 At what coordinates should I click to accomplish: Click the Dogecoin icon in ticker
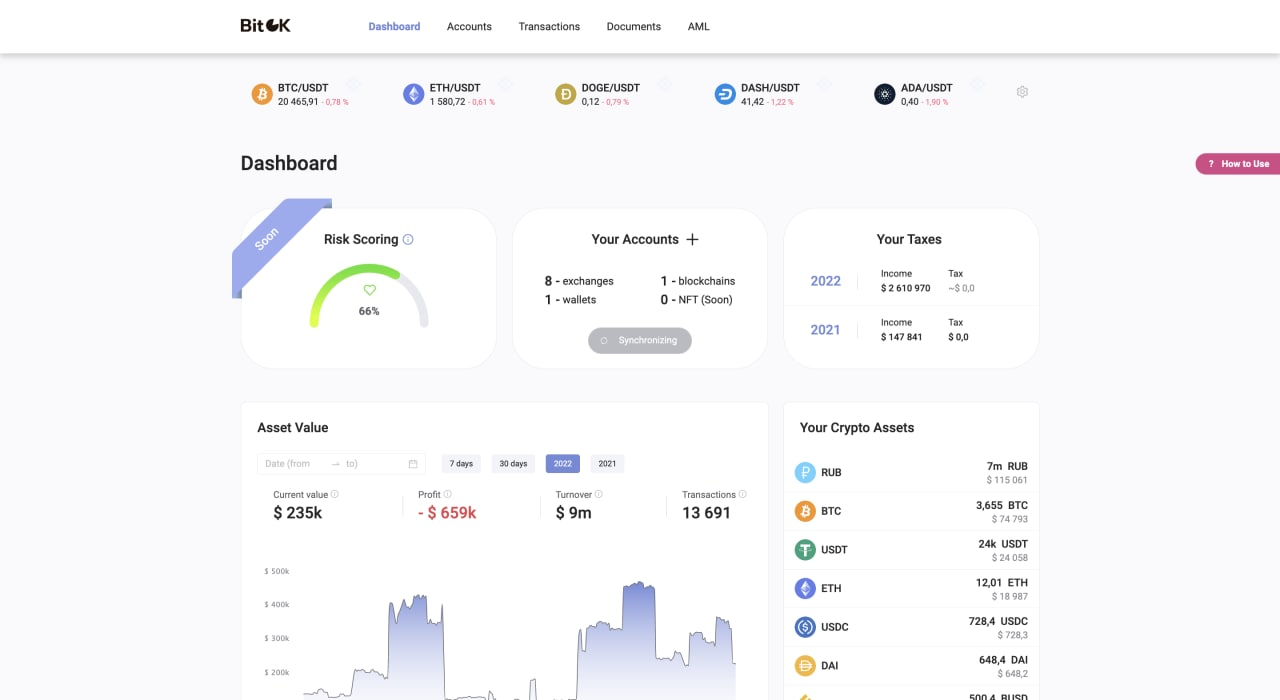[x=566, y=94]
